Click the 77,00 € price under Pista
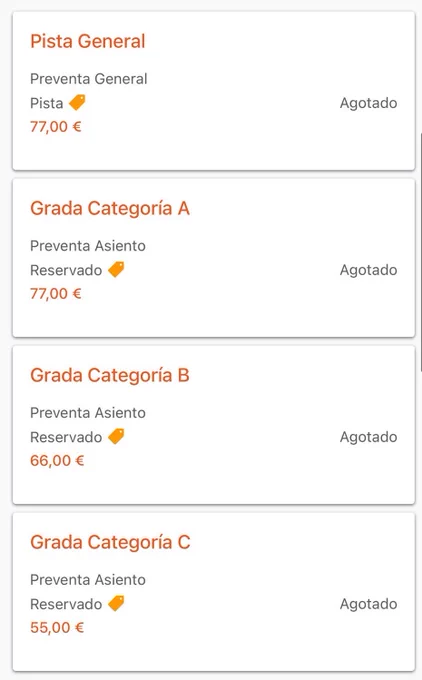Viewport: 422px width, 680px height. 56,127
